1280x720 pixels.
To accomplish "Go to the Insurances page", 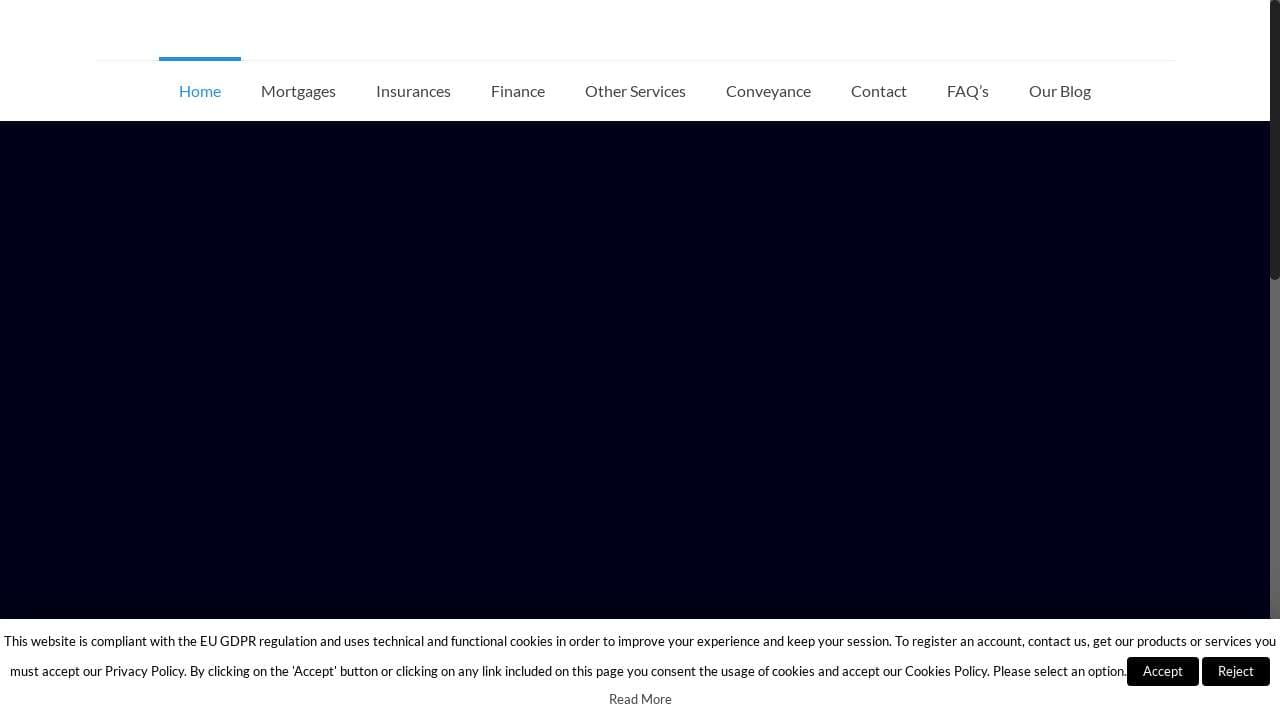I will [413, 91].
